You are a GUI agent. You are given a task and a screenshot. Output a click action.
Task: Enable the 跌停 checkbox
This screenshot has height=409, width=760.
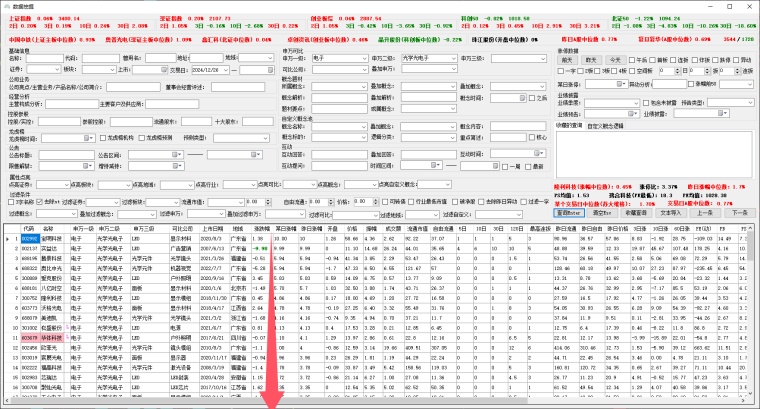point(715,60)
